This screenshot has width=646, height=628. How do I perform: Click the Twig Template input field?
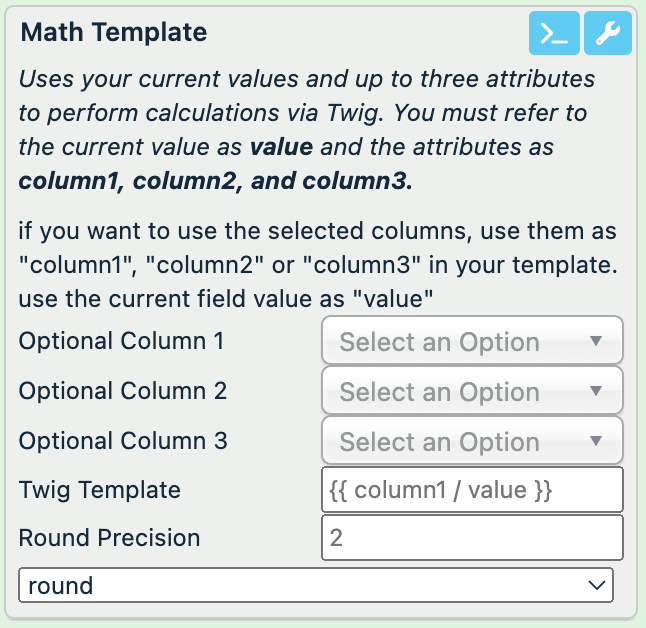pyautogui.click(x=472, y=490)
